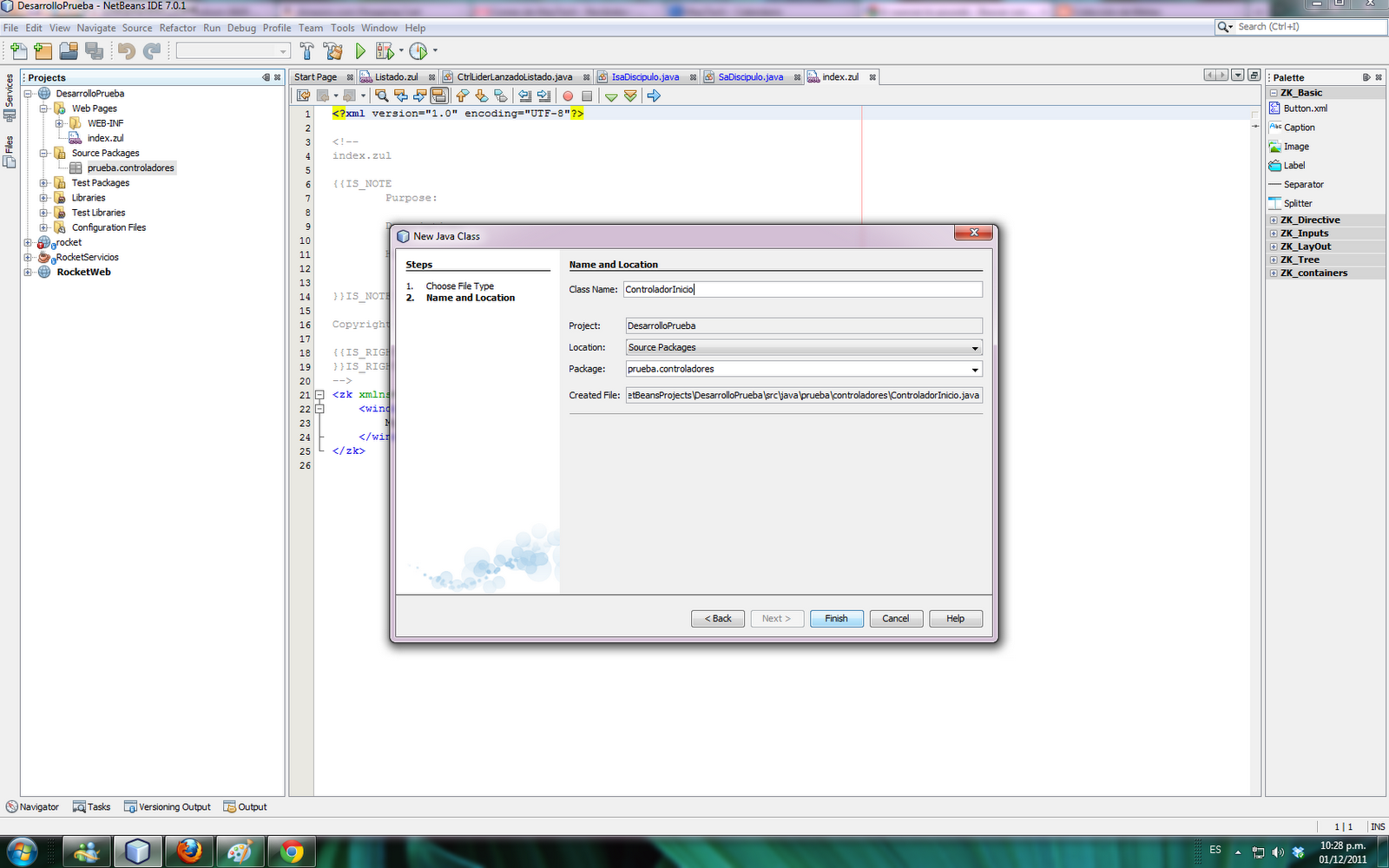Expand the Test Packages node
Image resolution: width=1389 pixels, height=868 pixels.
click(43, 183)
